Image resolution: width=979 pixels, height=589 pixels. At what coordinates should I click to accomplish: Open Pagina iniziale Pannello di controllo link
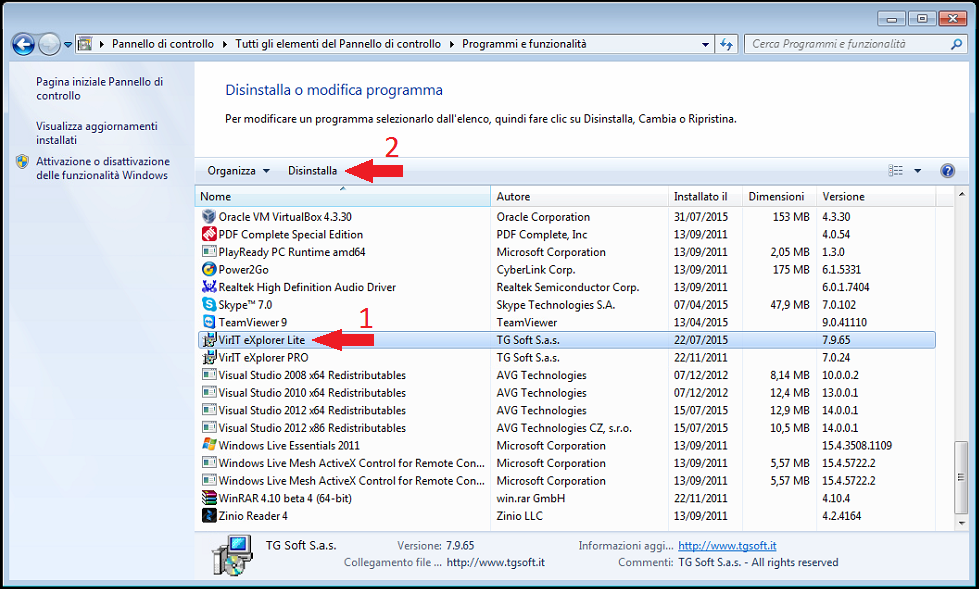pos(99,89)
